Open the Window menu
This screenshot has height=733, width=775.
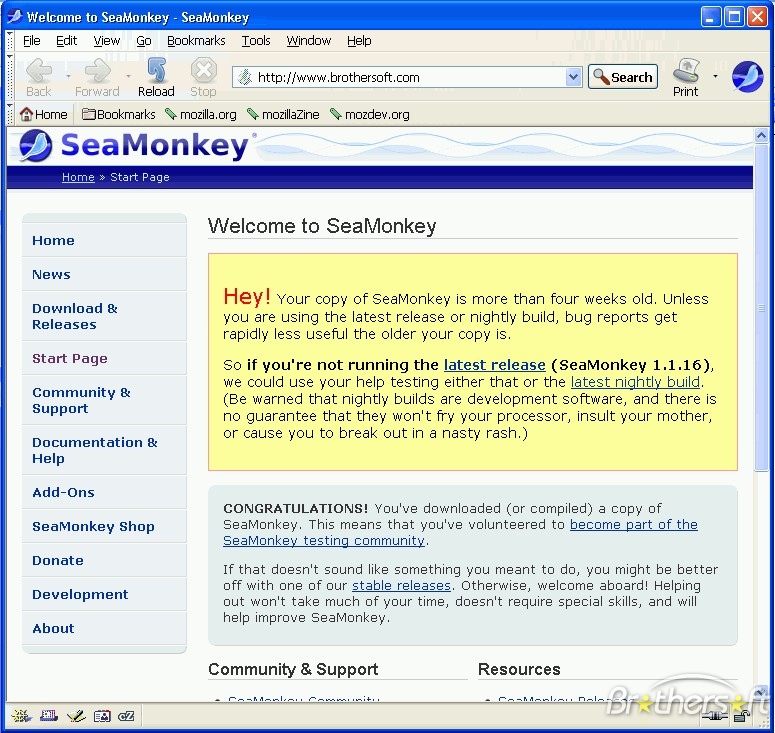coord(308,41)
